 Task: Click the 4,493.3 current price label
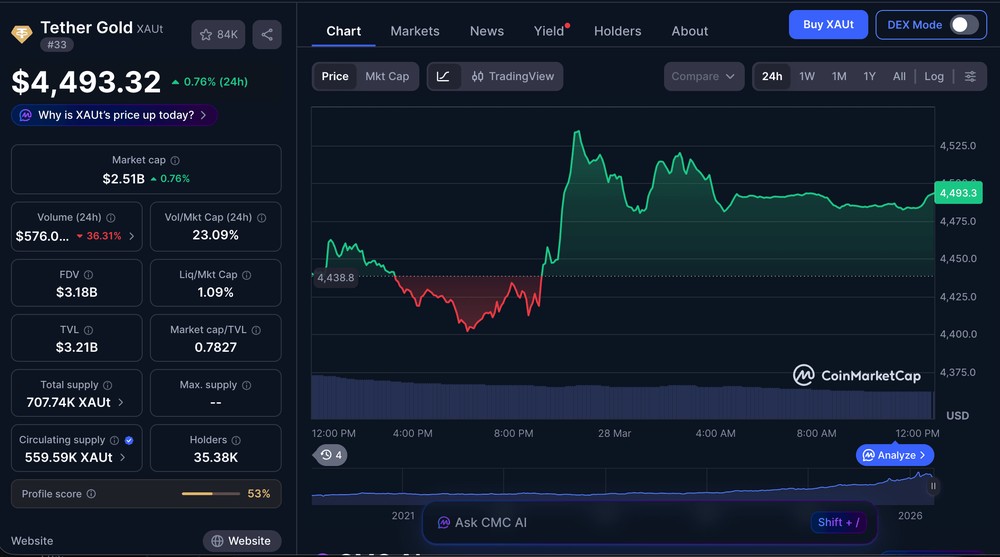958,193
